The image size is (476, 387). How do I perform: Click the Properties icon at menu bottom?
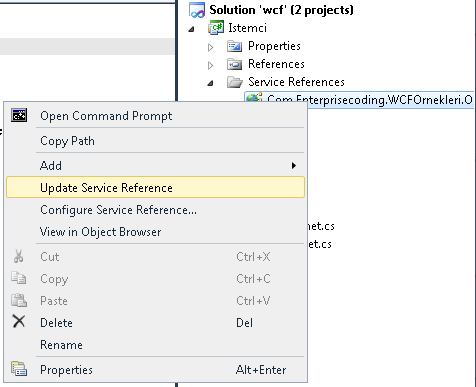[19, 369]
